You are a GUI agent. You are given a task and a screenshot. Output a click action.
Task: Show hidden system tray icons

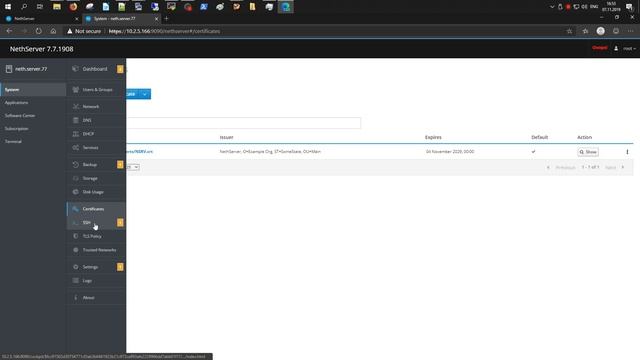tap(552, 7)
